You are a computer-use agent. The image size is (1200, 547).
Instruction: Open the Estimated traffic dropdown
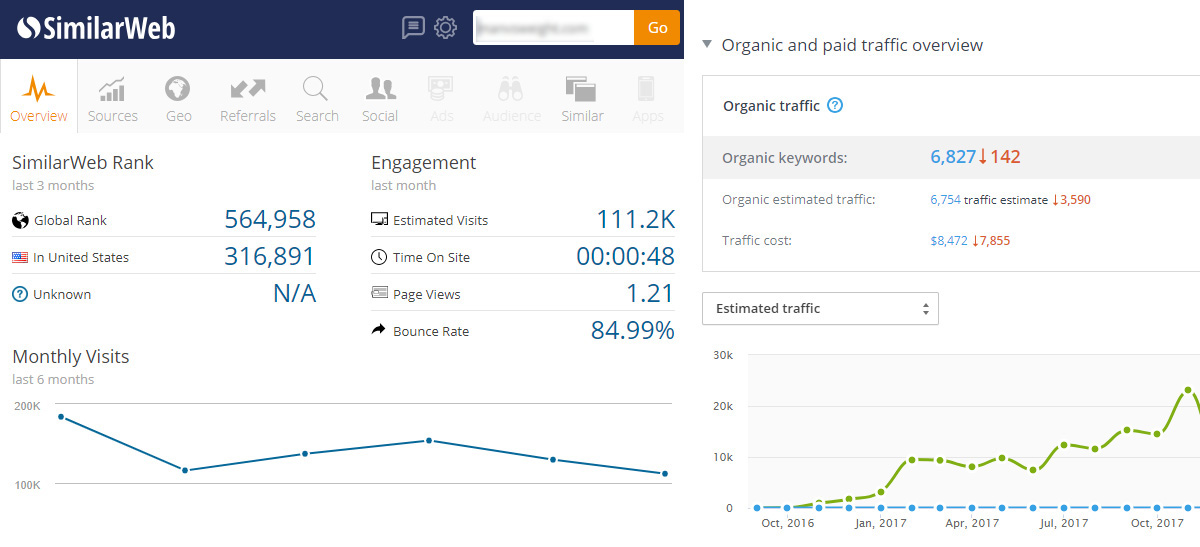pyautogui.click(x=821, y=308)
